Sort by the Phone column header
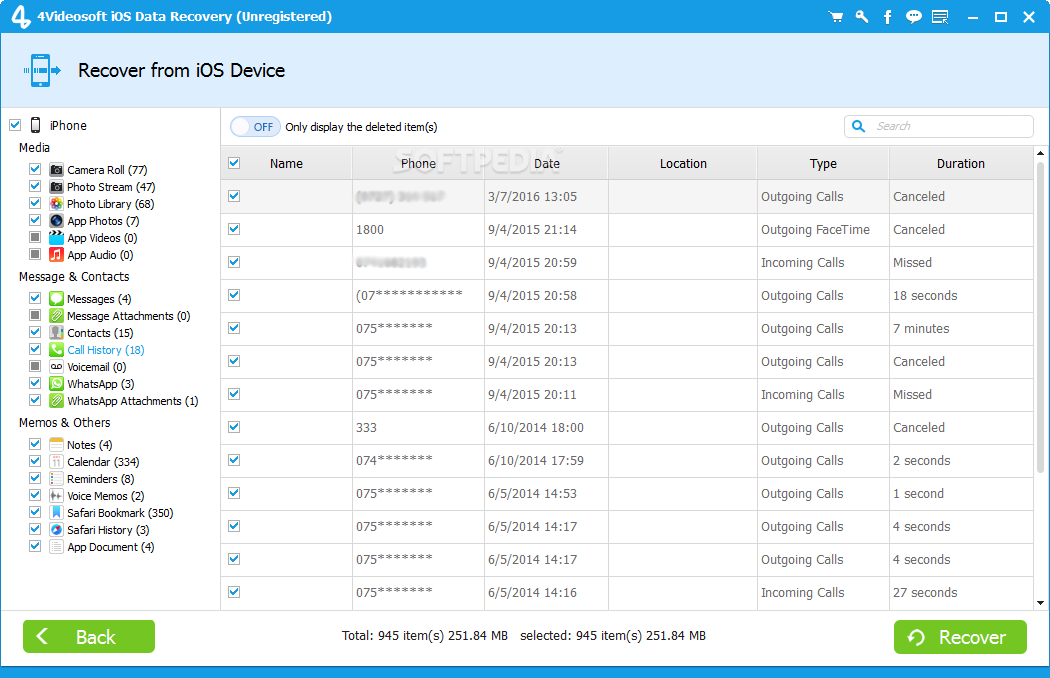The height and width of the screenshot is (678, 1050). [419, 163]
